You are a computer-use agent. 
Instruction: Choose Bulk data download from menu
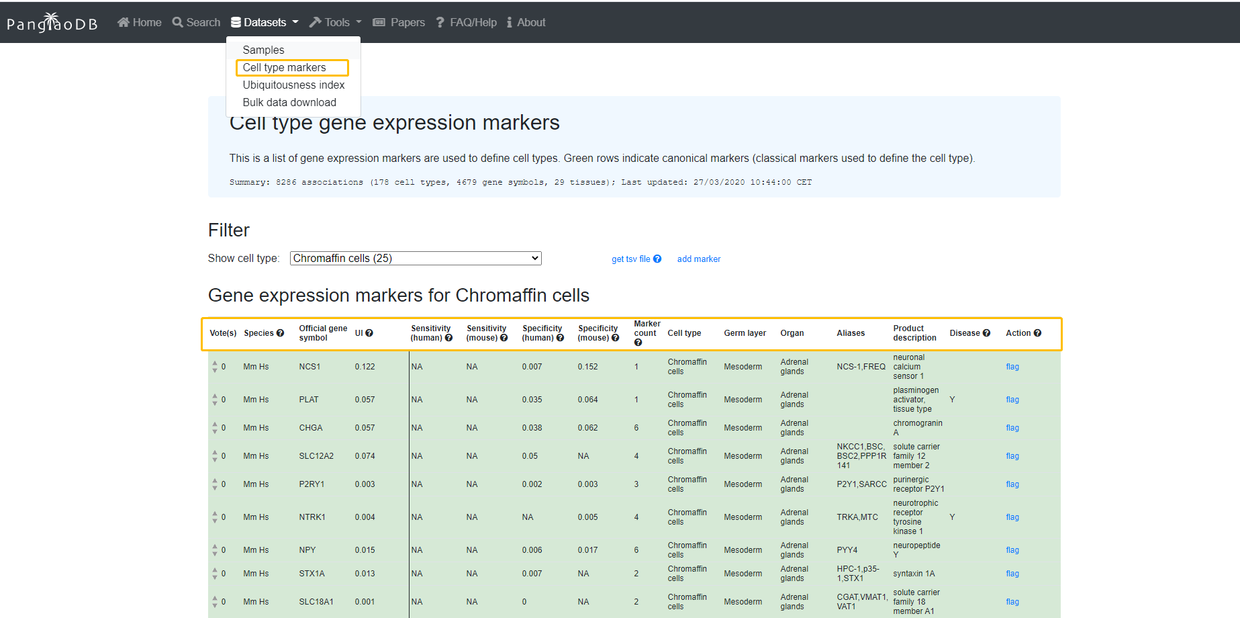click(x=289, y=102)
